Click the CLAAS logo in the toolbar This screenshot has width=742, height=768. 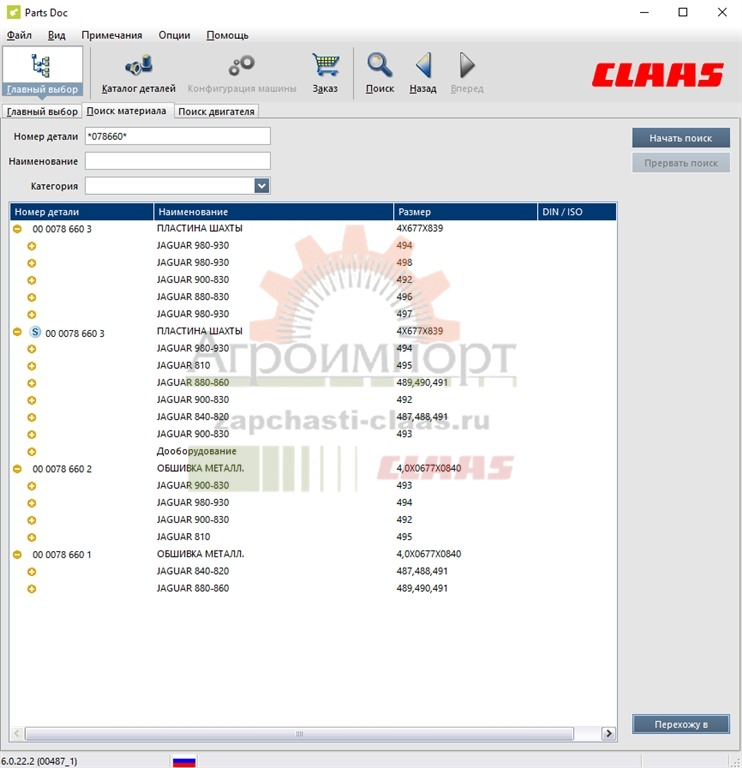click(x=657, y=74)
